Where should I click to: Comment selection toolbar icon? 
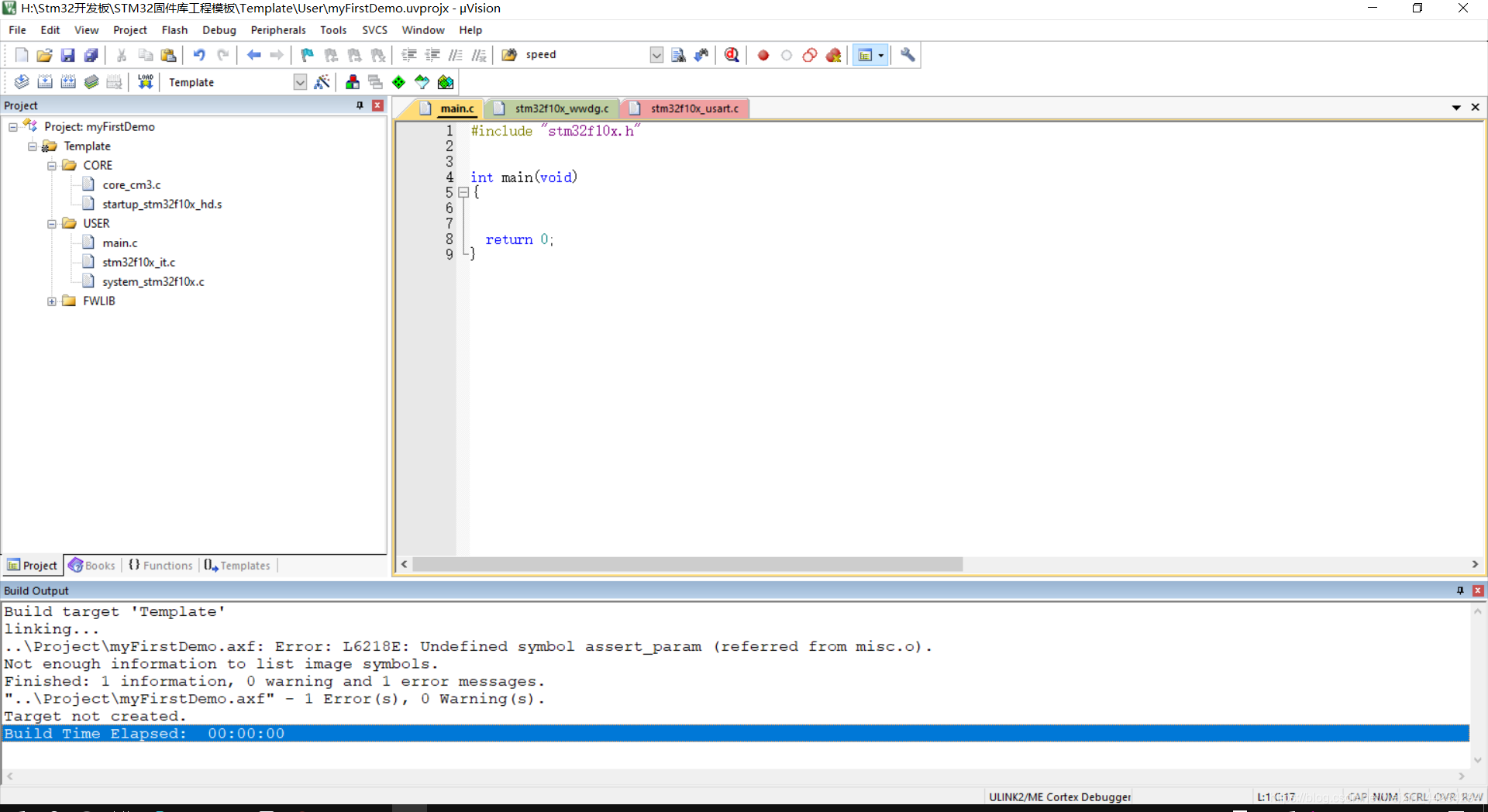[x=456, y=55]
